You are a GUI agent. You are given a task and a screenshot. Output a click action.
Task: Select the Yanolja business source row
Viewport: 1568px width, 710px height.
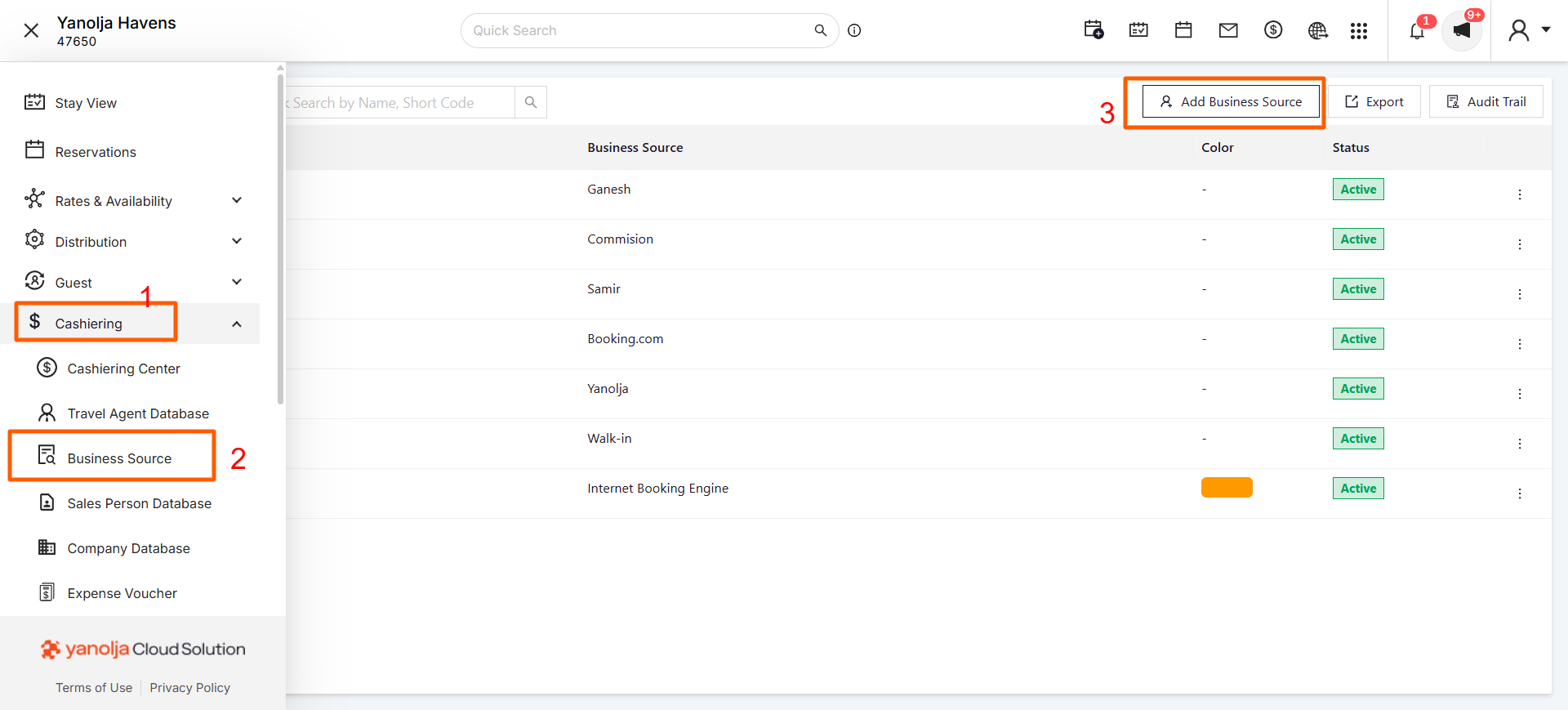pyautogui.click(x=919, y=394)
